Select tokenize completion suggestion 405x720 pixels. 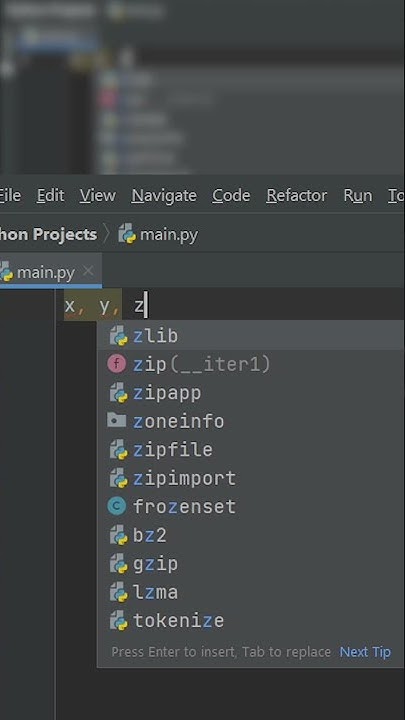251,620
